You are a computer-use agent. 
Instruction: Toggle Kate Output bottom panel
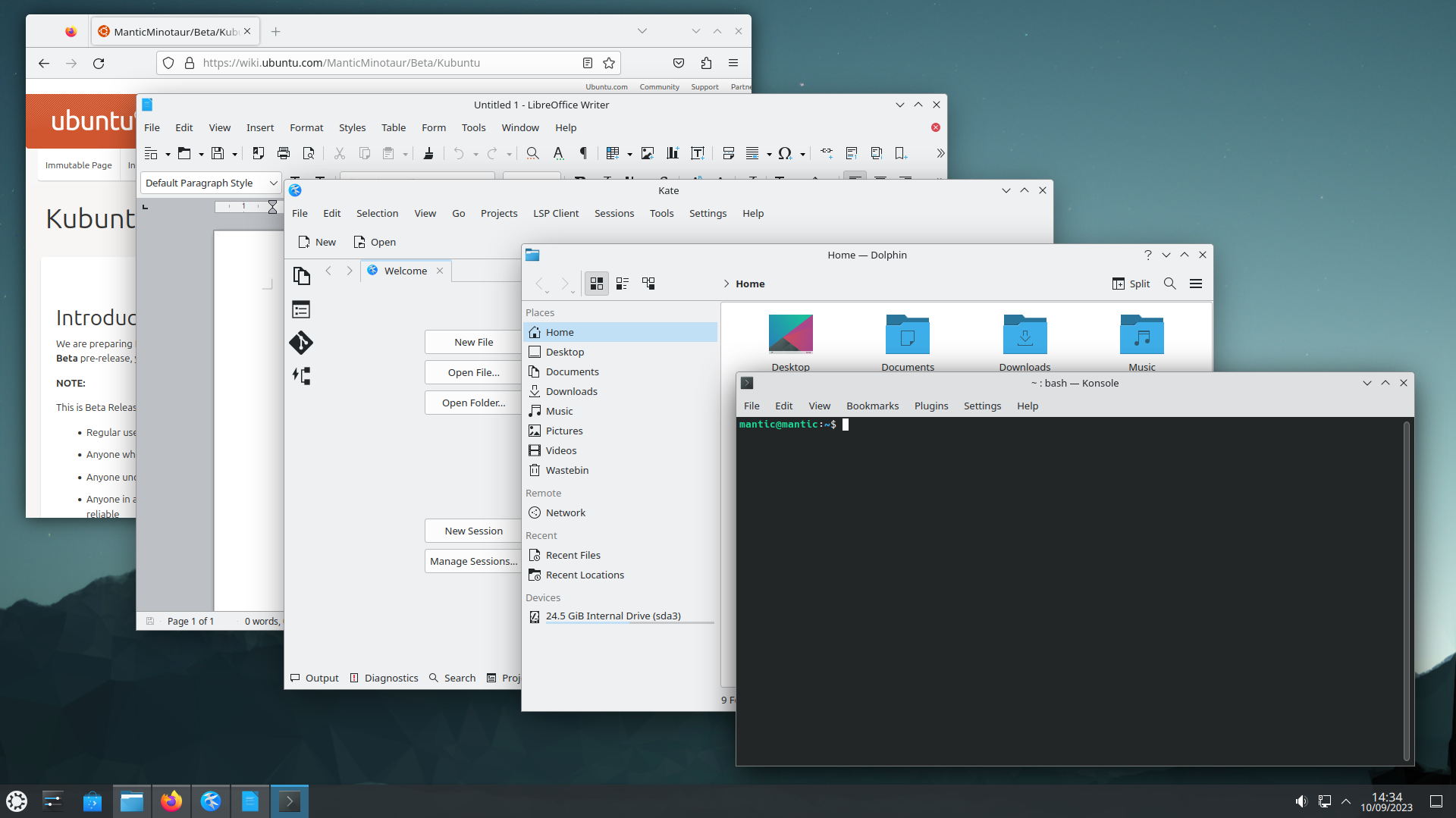tap(315, 678)
